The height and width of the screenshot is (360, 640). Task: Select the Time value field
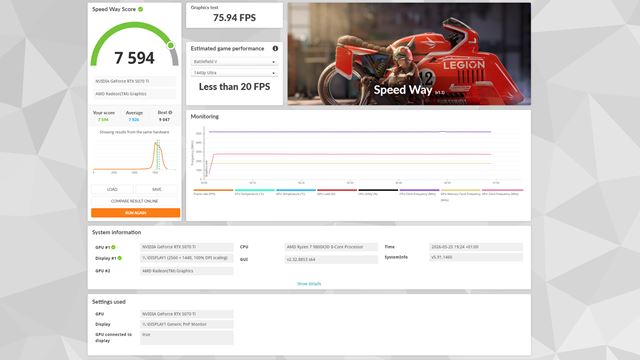476,247
